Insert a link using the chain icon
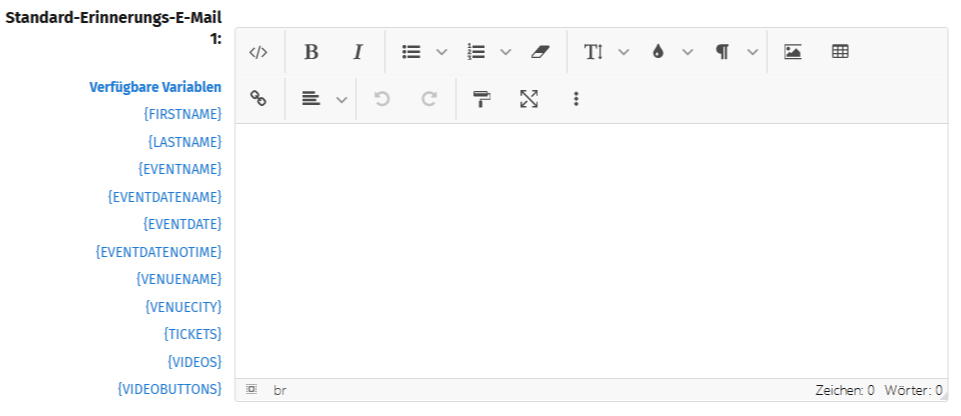This screenshot has height=416, width=961. pyautogui.click(x=258, y=99)
